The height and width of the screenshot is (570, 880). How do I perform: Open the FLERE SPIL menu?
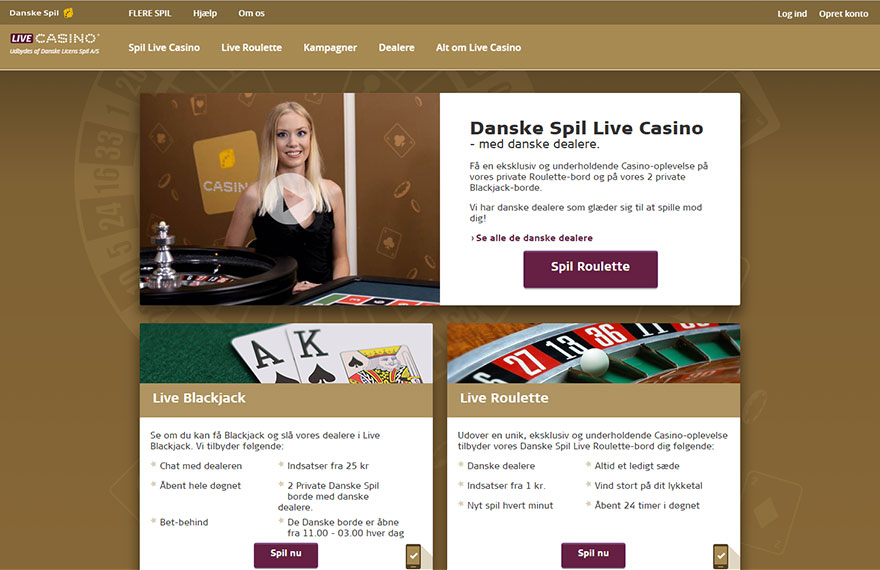point(150,13)
